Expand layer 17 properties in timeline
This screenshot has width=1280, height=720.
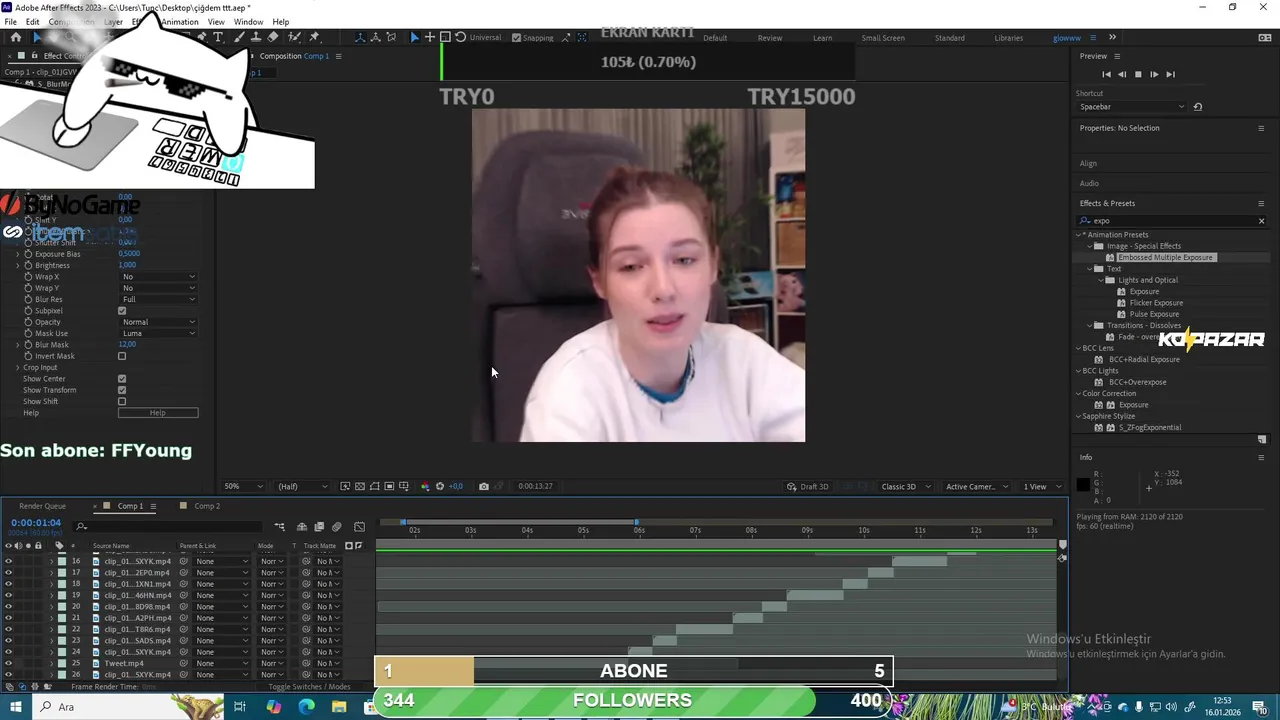click(51, 573)
